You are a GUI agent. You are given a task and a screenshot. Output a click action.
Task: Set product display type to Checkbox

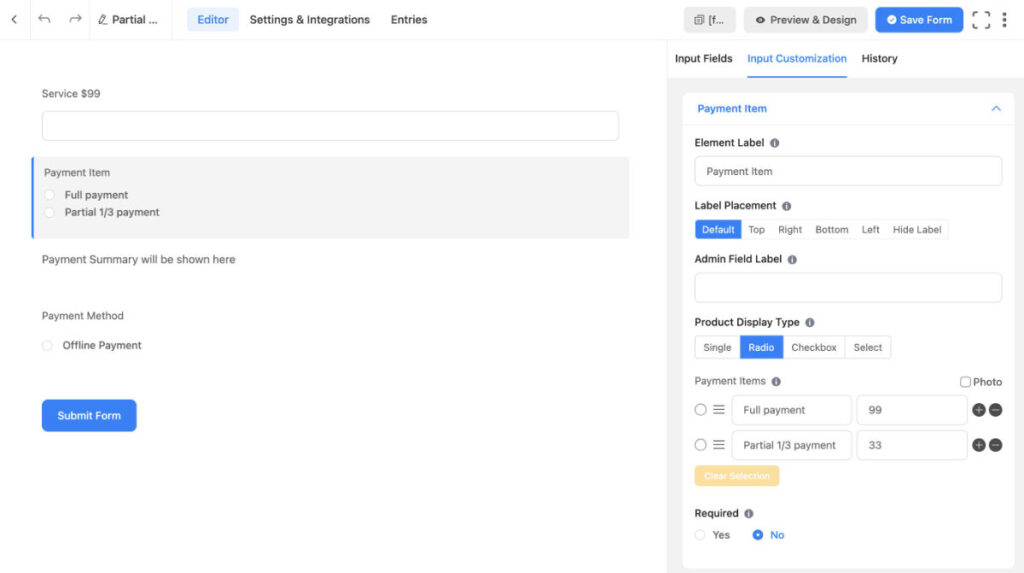tap(814, 348)
